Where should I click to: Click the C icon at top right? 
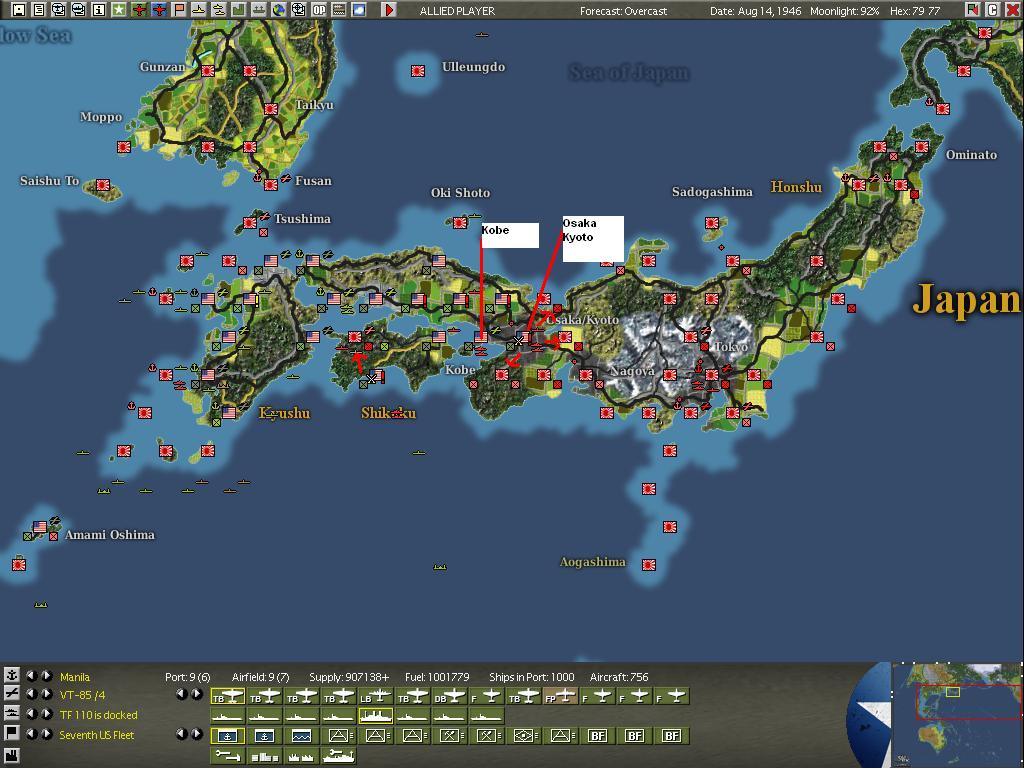coord(993,10)
